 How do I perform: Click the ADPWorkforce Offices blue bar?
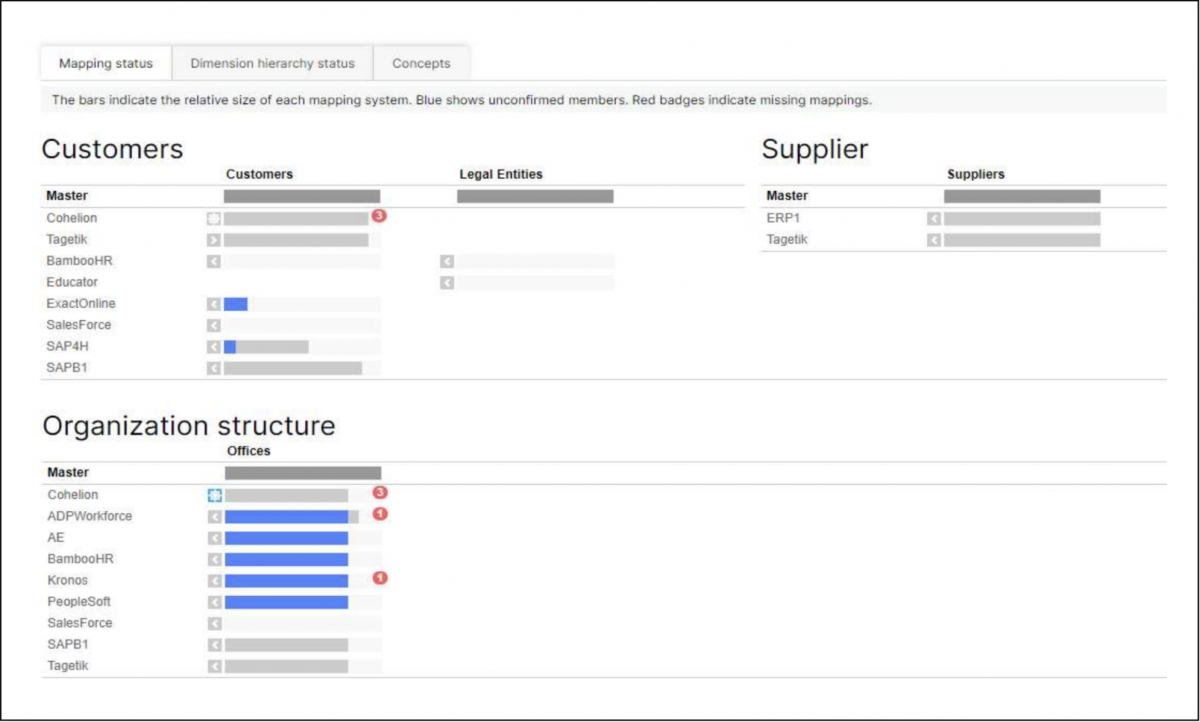click(286, 517)
